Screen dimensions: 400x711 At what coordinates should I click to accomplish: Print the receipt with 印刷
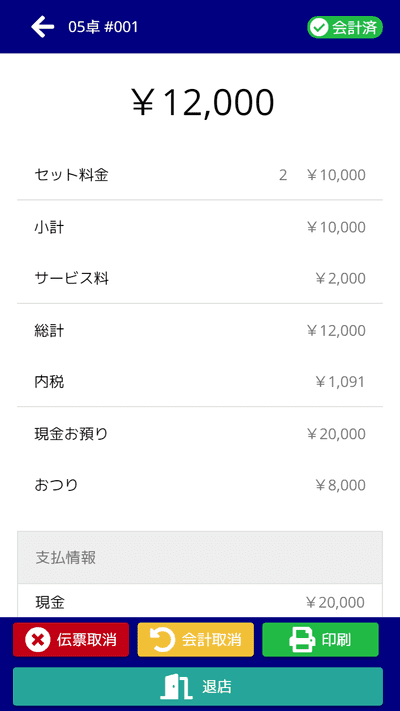click(320, 640)
